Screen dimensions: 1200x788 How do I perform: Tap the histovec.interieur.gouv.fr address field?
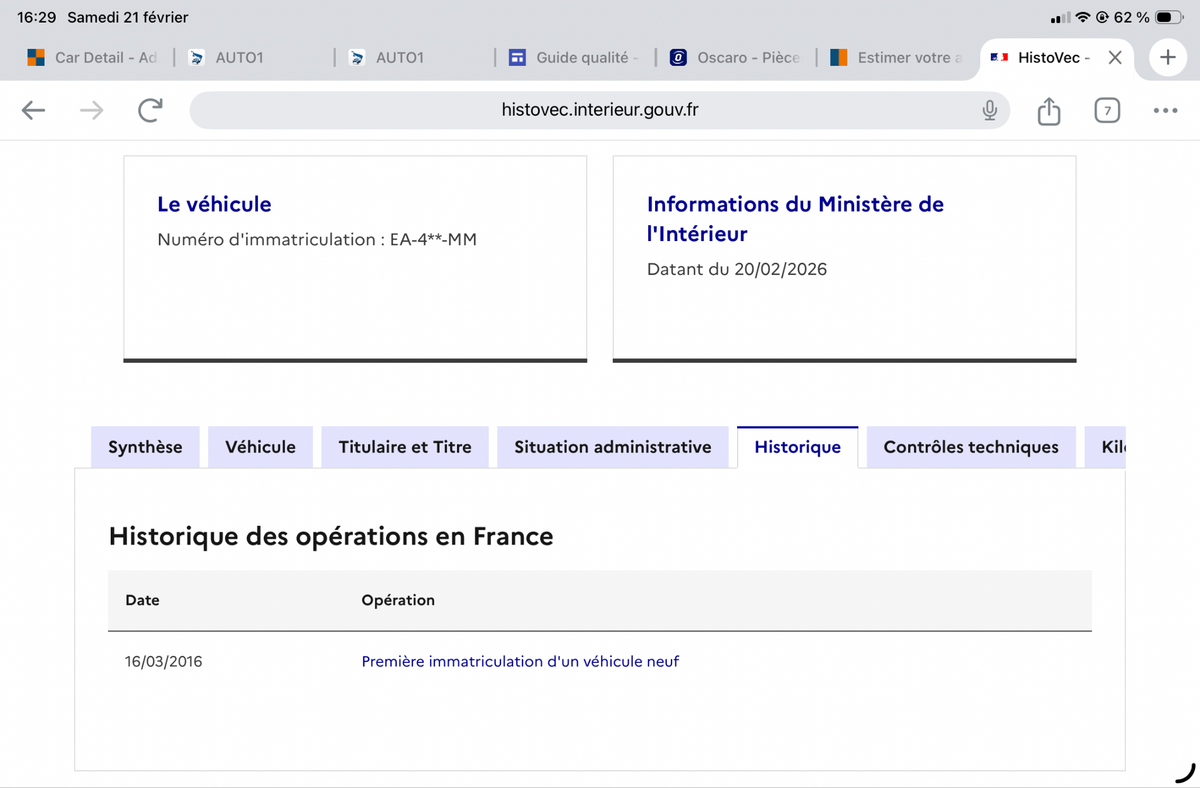pyautogui.click(x=600, y=111)
